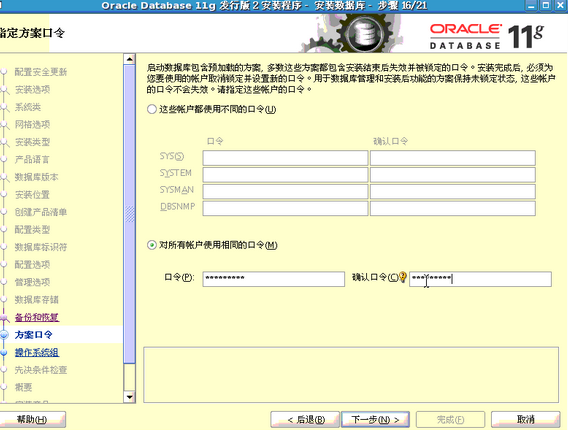
Task: Select the same password for all accounts radio
Action: point(151,245)
